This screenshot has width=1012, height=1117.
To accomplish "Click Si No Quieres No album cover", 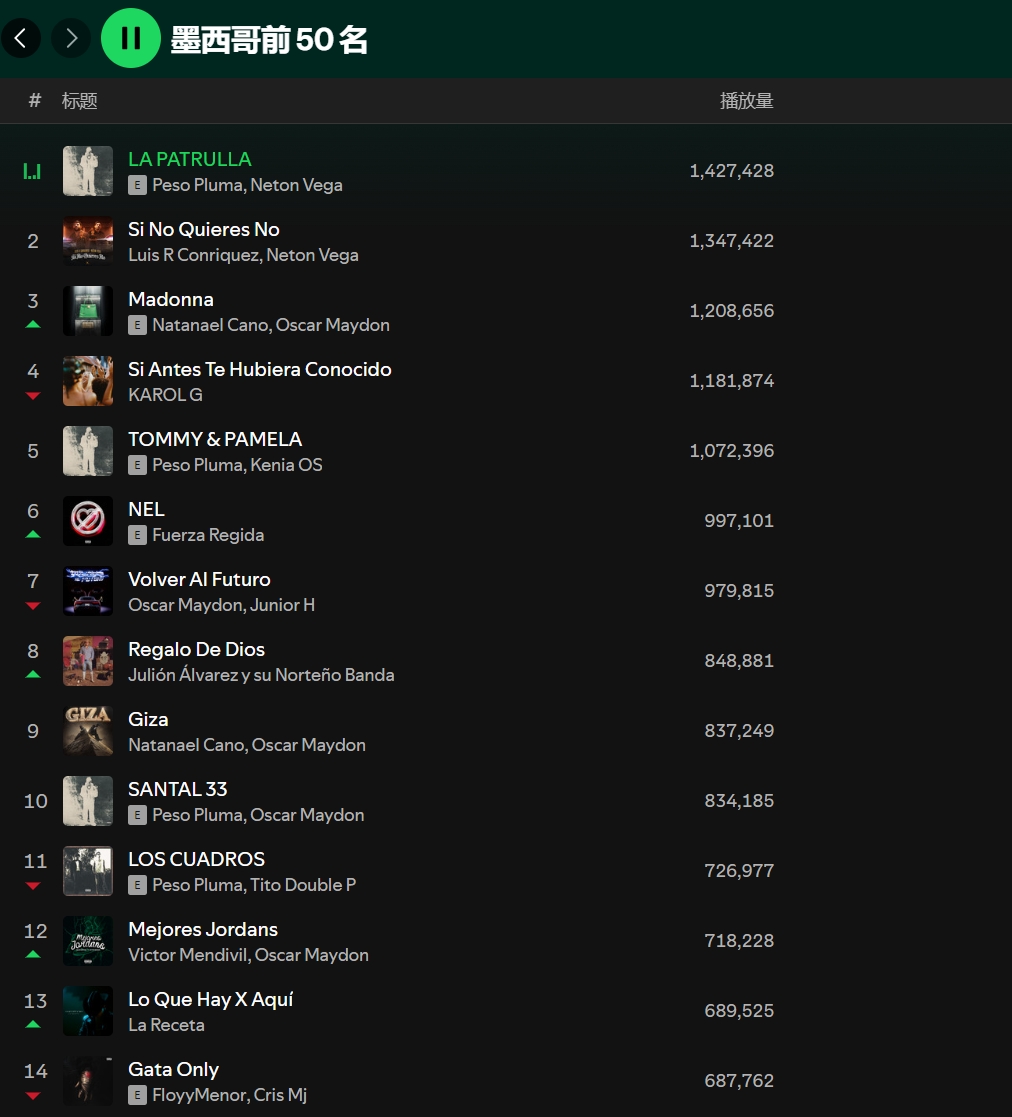I will [88, 241].
